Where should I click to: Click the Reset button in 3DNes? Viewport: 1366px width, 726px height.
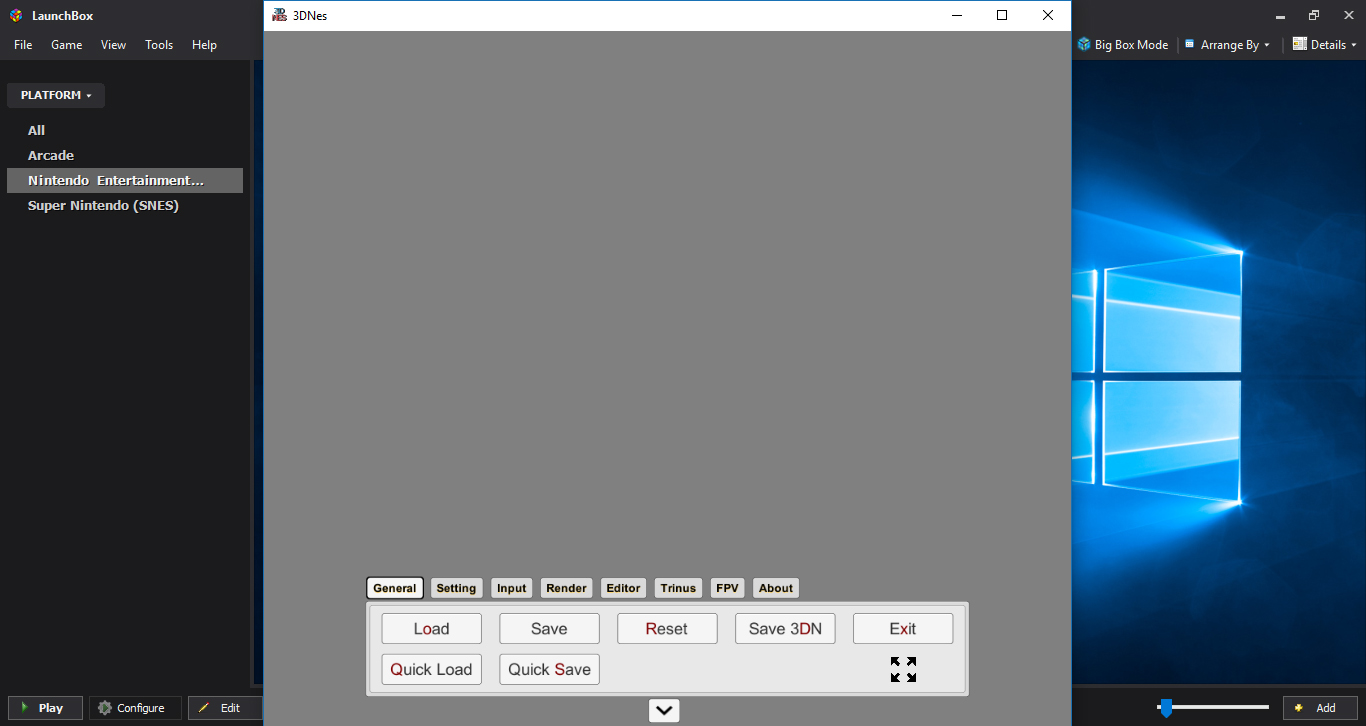tap(667, 629)
